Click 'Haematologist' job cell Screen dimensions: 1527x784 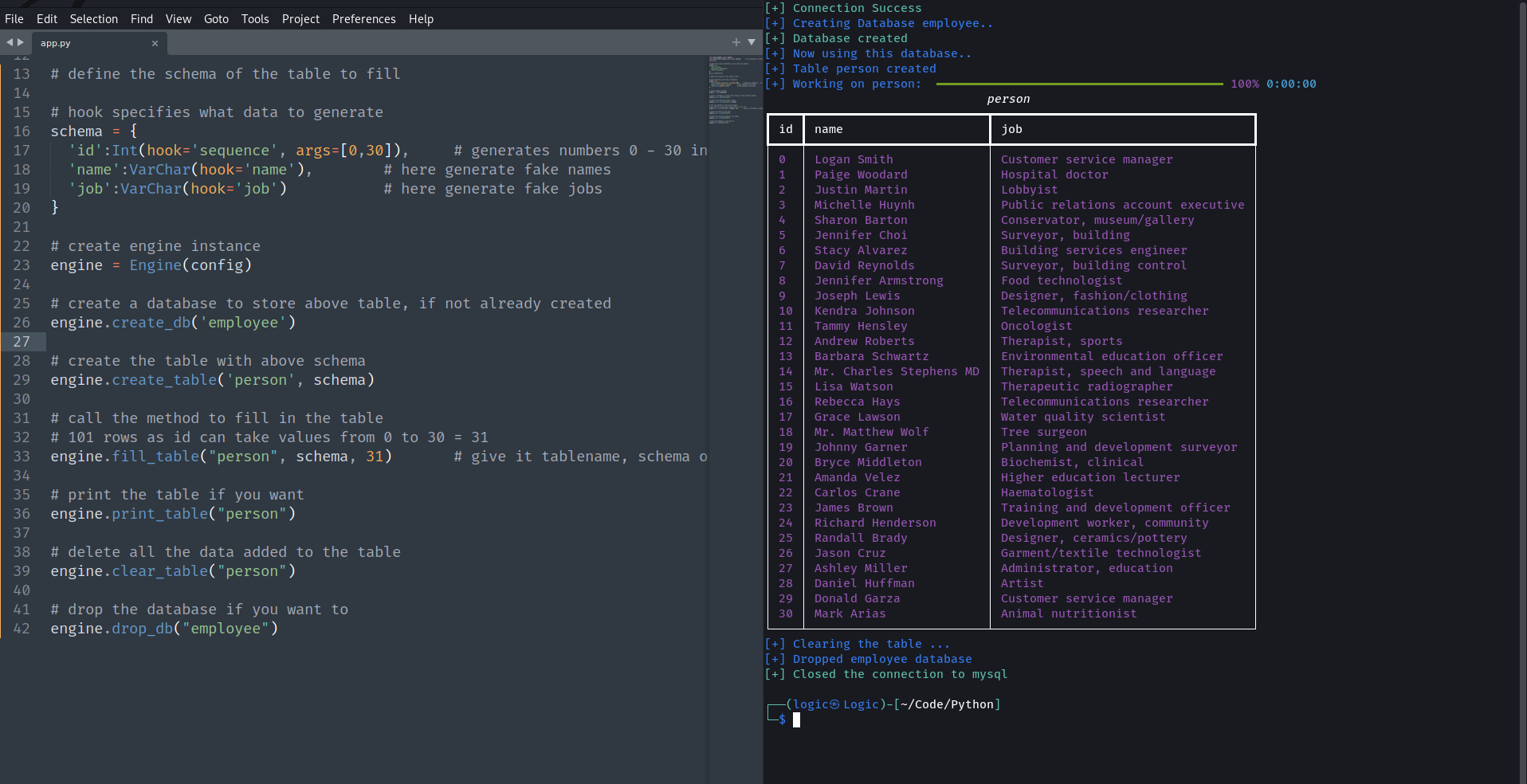[x=1047, y=492]
